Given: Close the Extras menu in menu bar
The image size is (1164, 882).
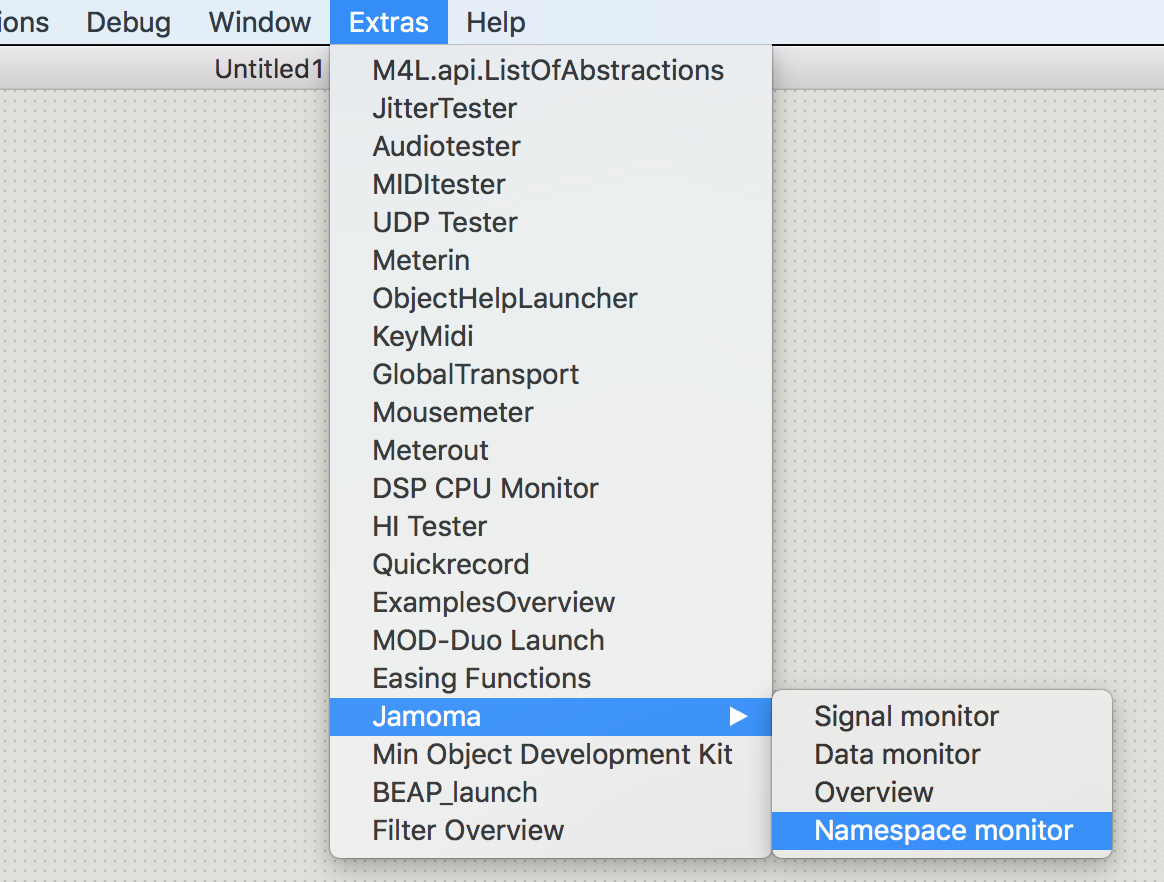Looking at the screenshot, I should (389, 22).
